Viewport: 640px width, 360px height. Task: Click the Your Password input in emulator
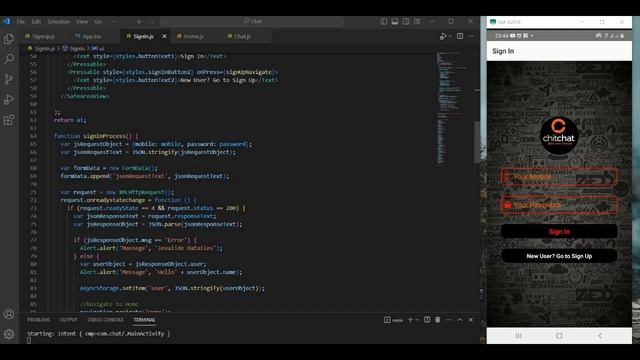point(559,205)
